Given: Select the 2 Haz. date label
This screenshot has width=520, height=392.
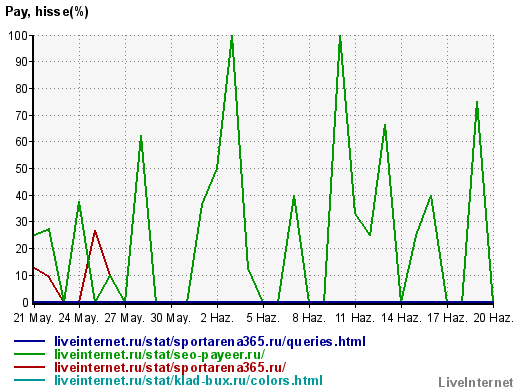Looking at the screenshot, I should [x=217, y=318].
